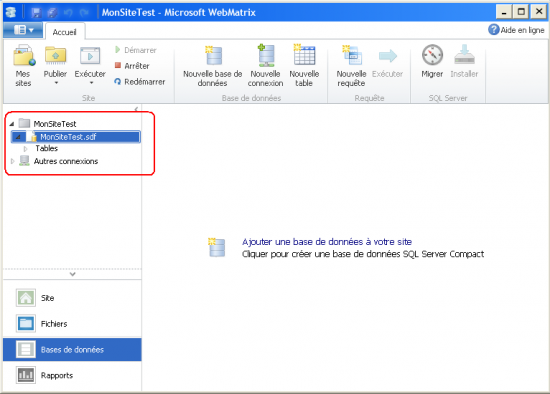
Task: Click the Publier ribbon icon
Action: pyautogui.click(x=55, y=56)
